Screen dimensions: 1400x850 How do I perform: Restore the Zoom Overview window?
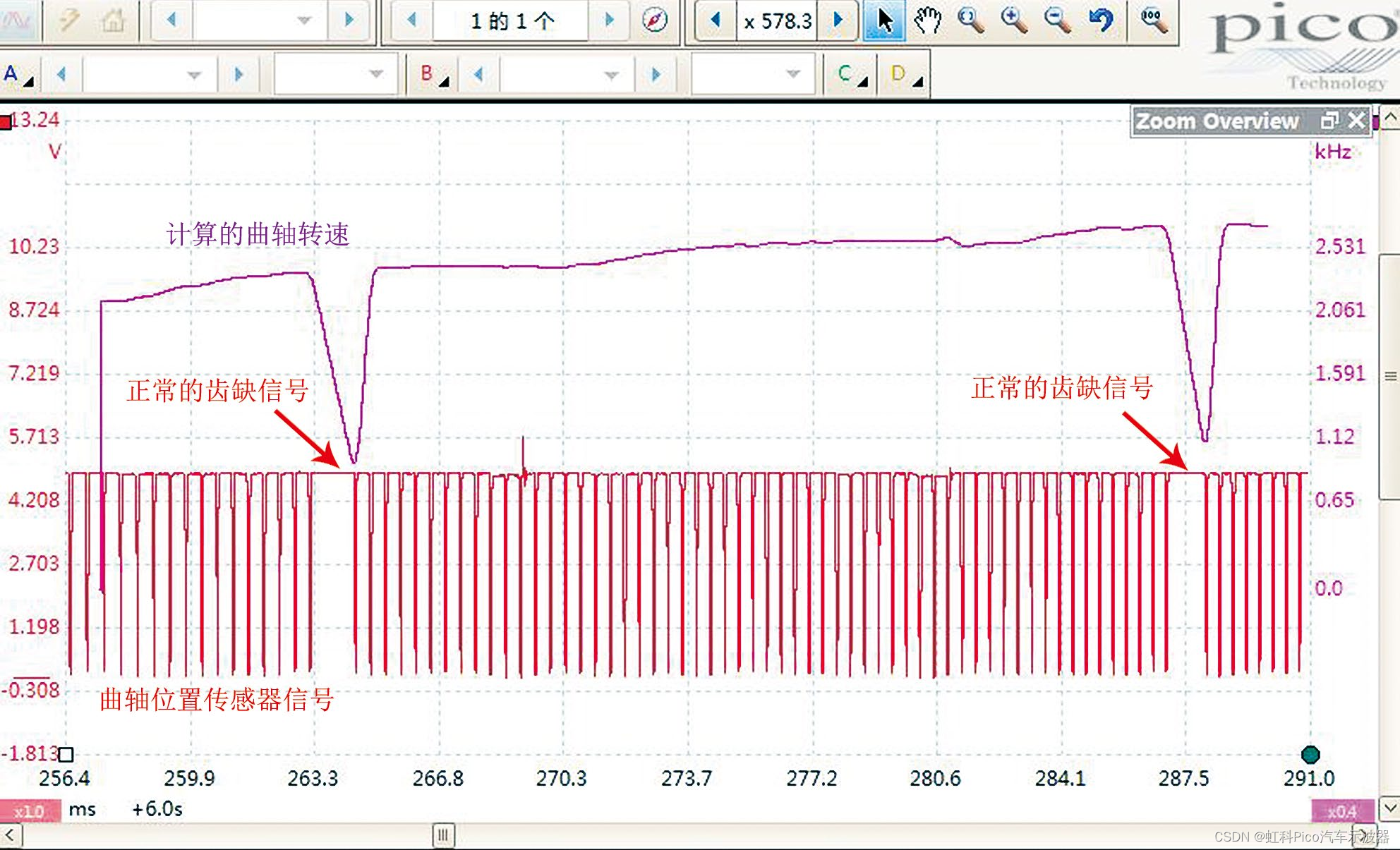pyautogui.click(x=1329, y=121)
